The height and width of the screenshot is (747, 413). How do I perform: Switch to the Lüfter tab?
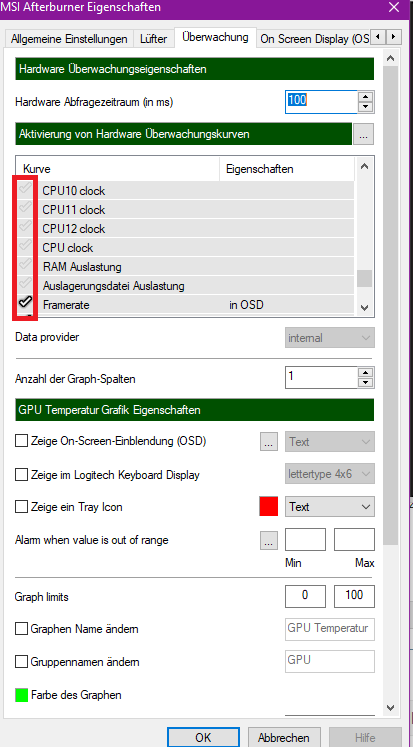point(153,39)
